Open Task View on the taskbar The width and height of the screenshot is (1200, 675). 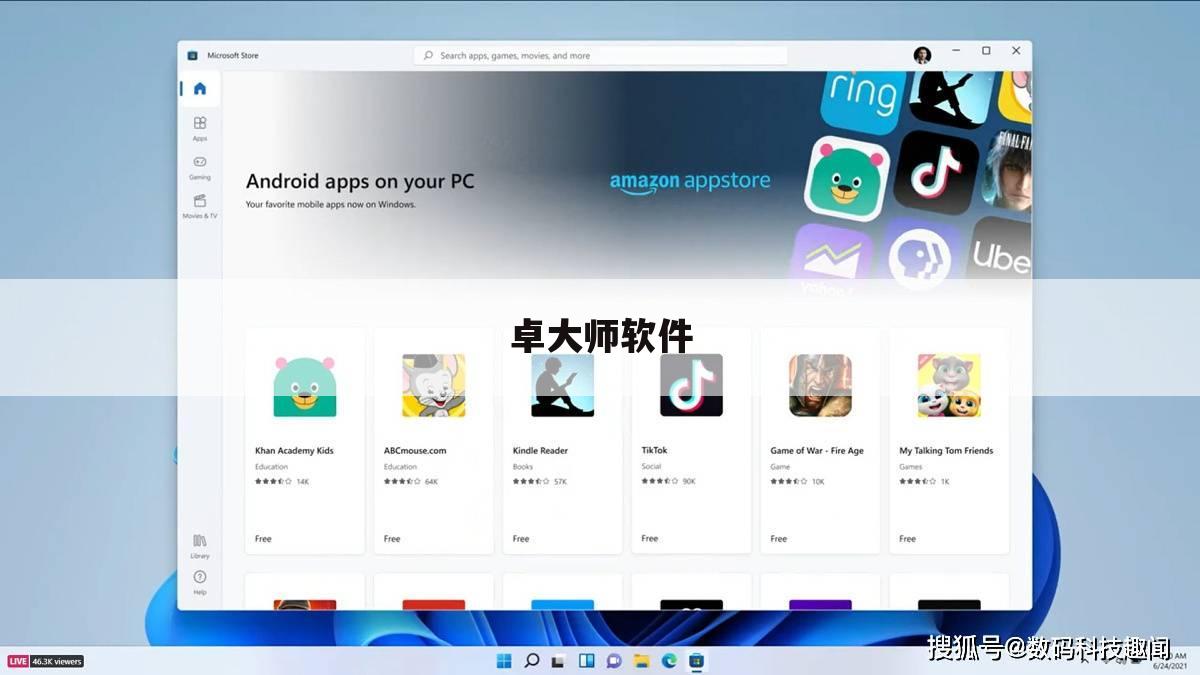click(x=559, y=661)
